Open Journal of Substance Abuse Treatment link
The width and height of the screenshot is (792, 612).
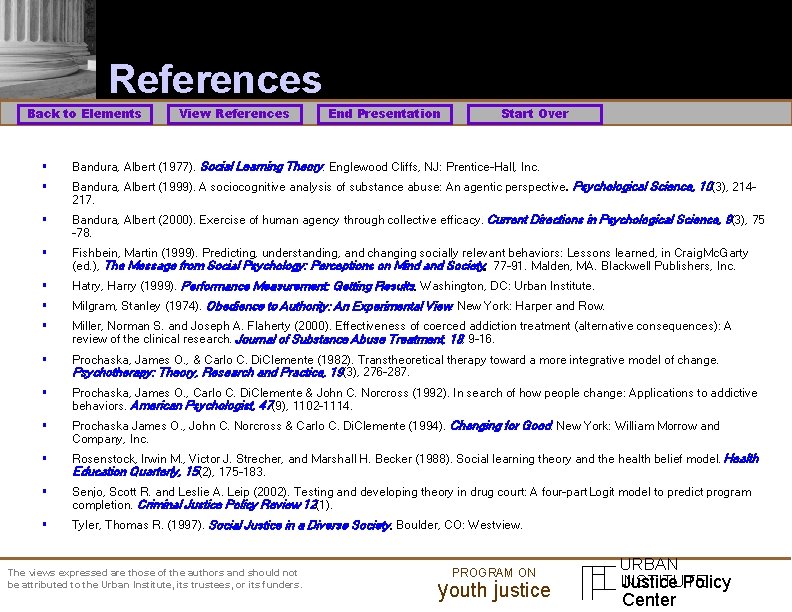click(x=350, y=339)
